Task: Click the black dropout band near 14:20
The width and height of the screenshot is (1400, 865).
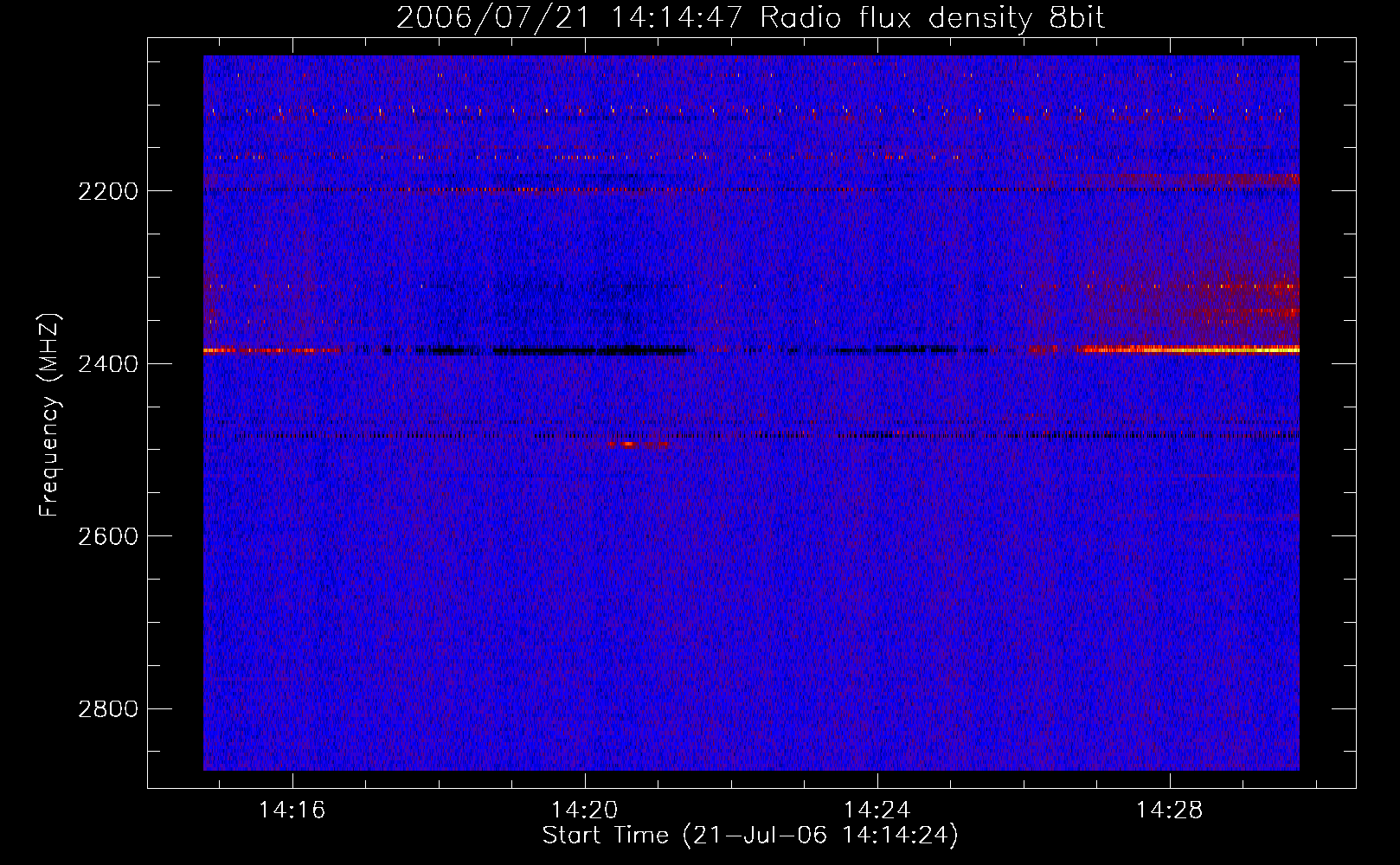Action: (592, 351)
